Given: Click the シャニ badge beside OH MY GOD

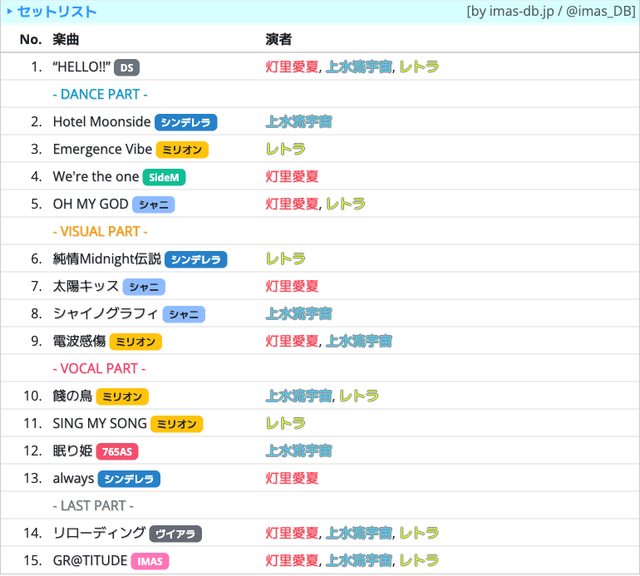Looking at the screenshot, I should point(153,204).
